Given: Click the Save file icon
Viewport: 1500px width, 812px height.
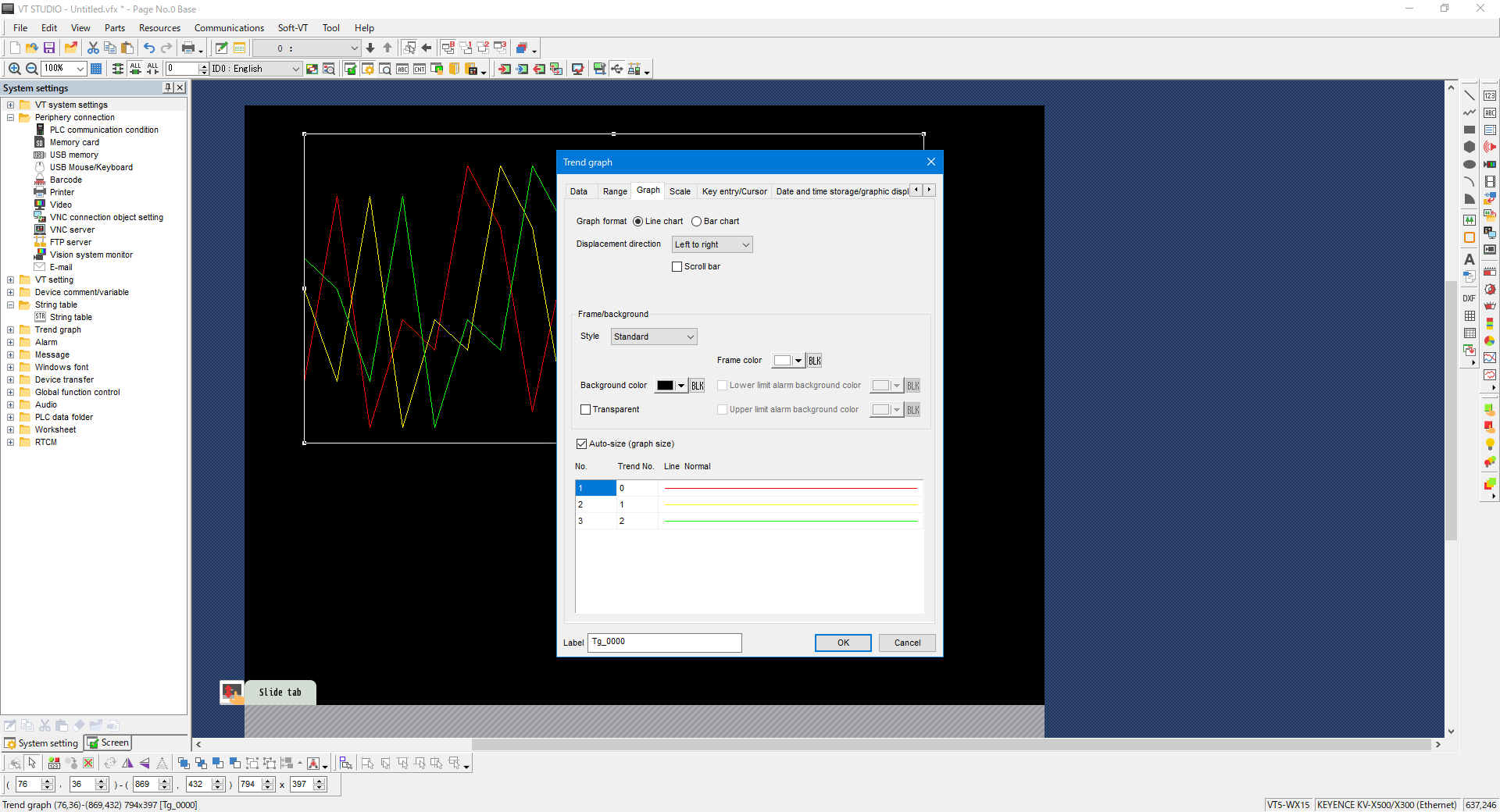Looking at the screenshot, I should point(48,48).
